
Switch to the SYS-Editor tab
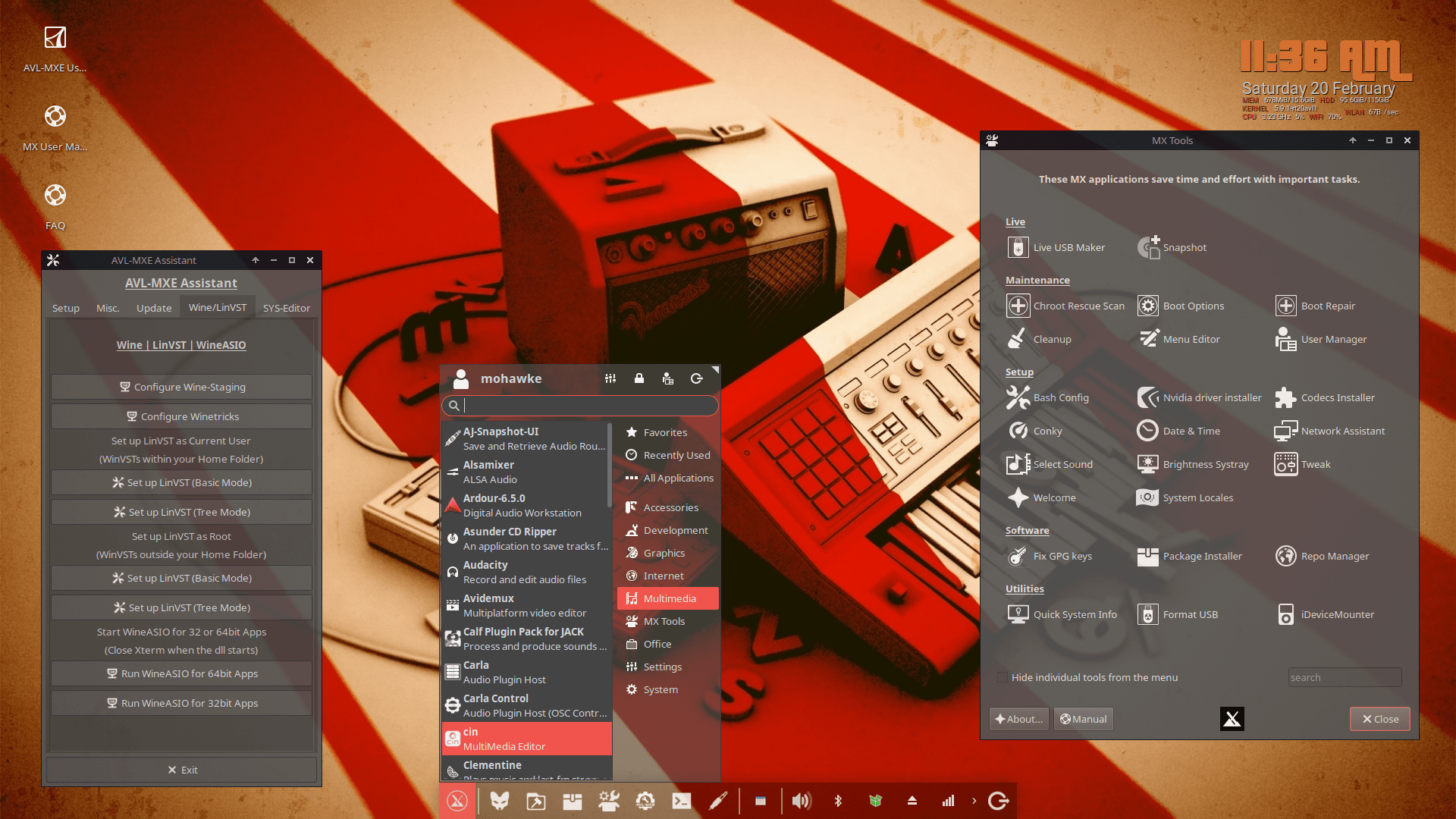point(286,308)
